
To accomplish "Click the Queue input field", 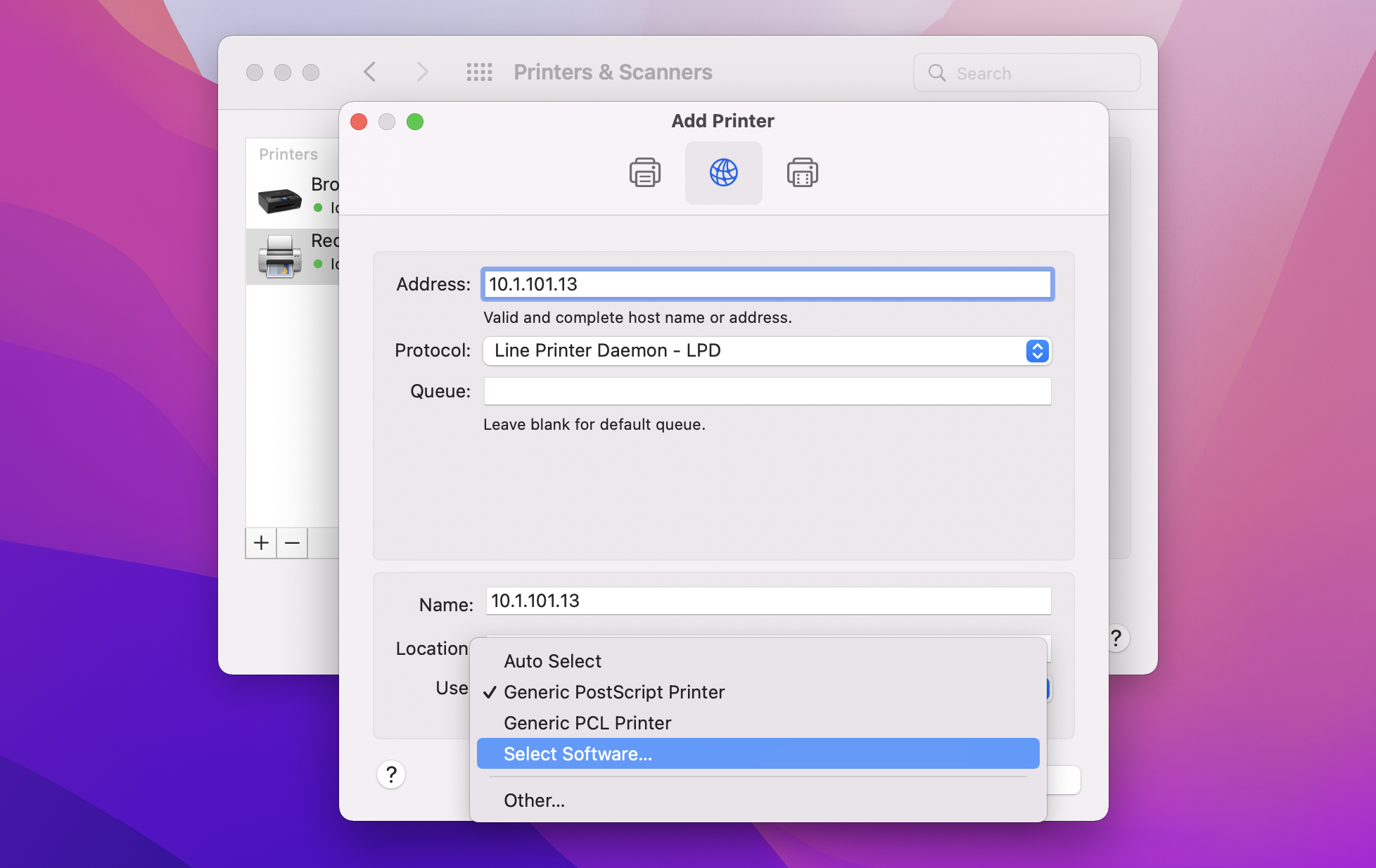I will pos(767,391).
